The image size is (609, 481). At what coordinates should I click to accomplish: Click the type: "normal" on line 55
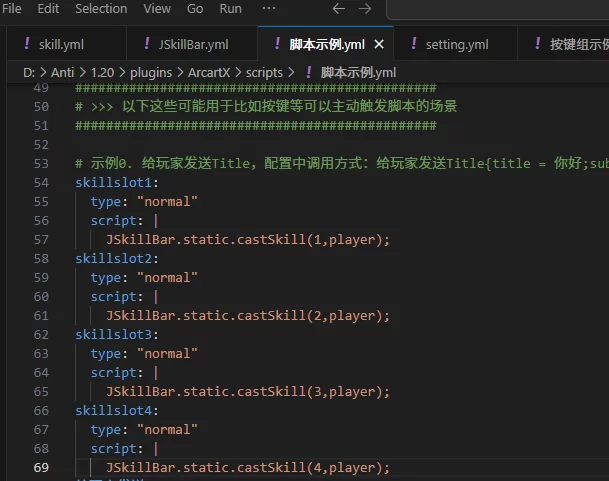[x=144, y=202]
